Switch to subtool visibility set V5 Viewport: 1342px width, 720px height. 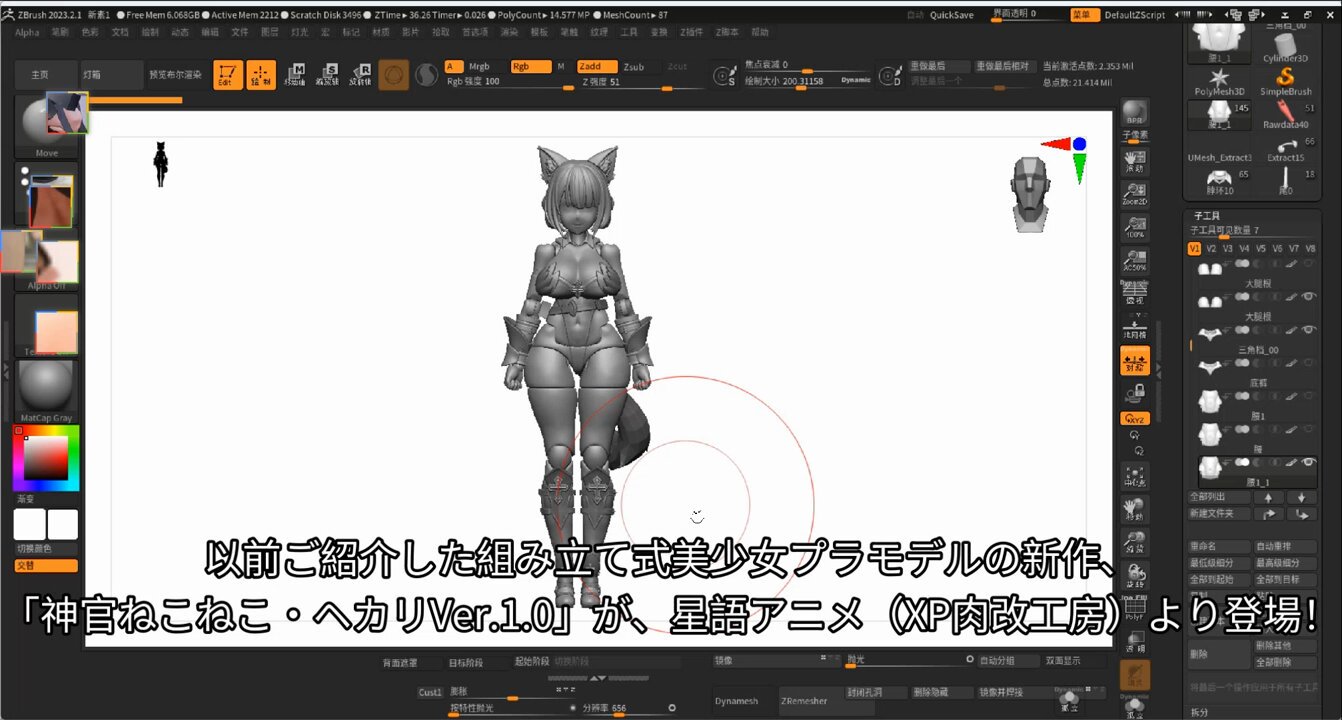coord(1261,248)
